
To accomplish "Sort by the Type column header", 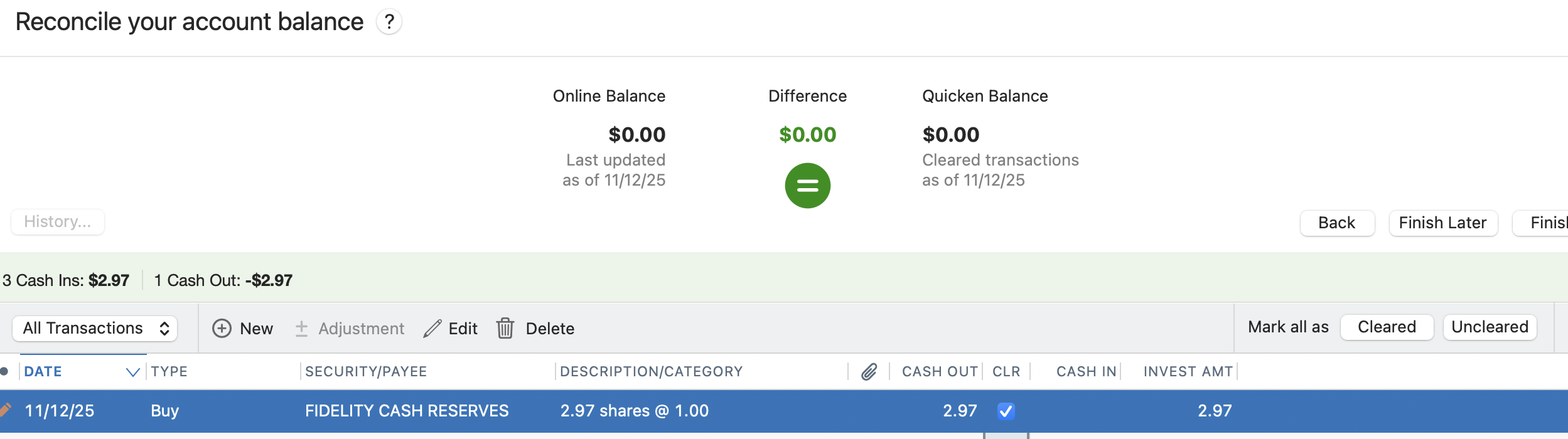I will point(169,372).
